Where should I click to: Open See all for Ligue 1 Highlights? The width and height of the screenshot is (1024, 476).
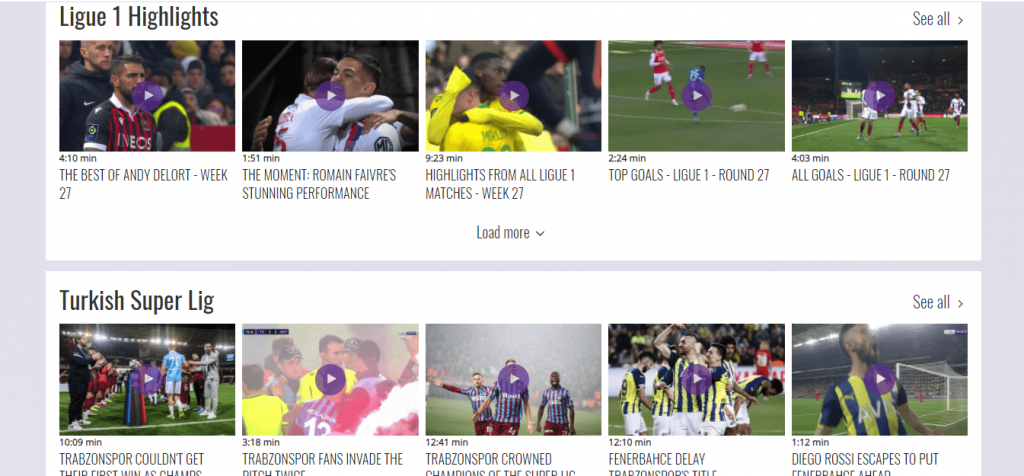coord(938,19)
